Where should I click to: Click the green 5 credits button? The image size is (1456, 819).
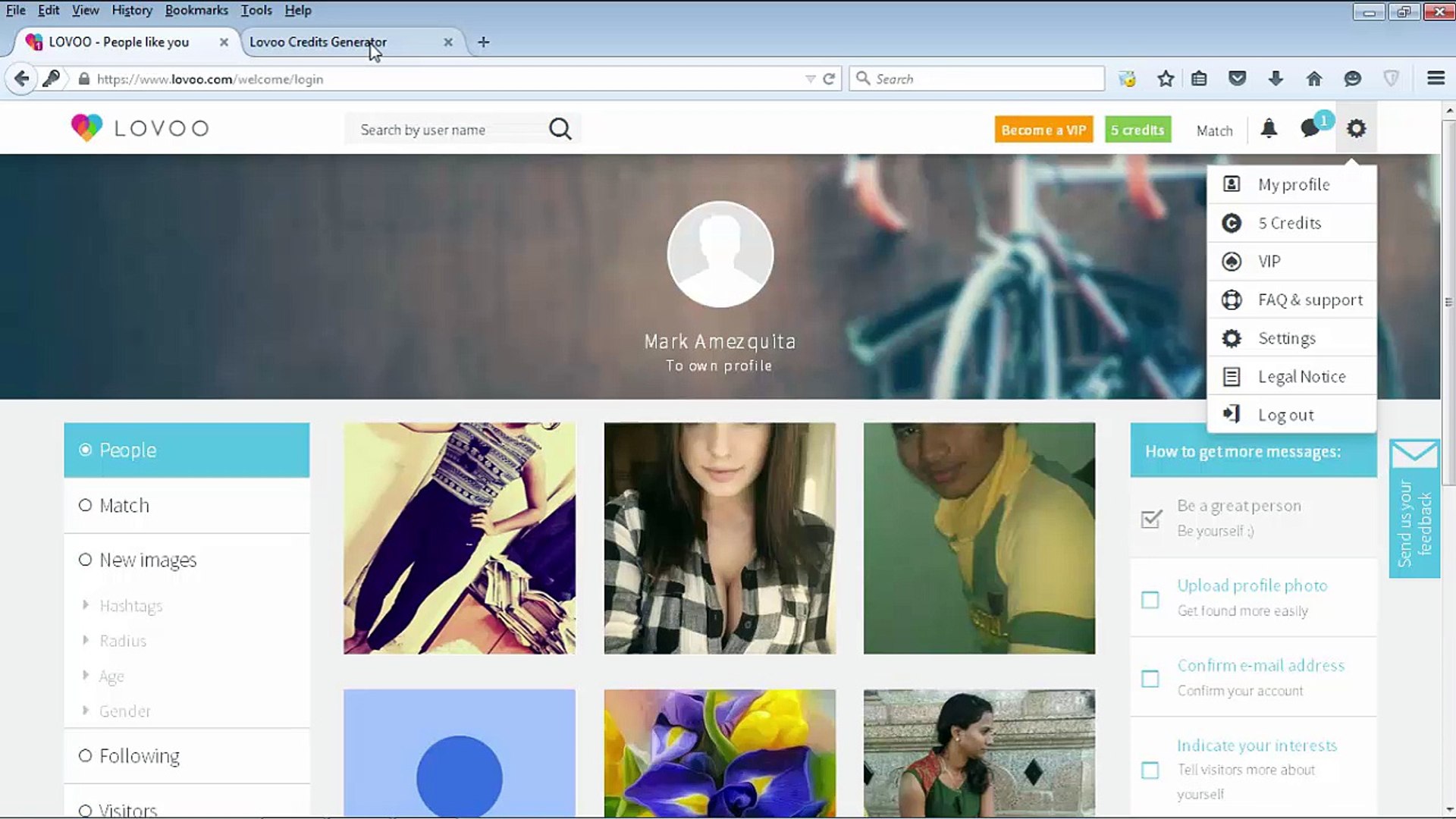point(1137,129)
